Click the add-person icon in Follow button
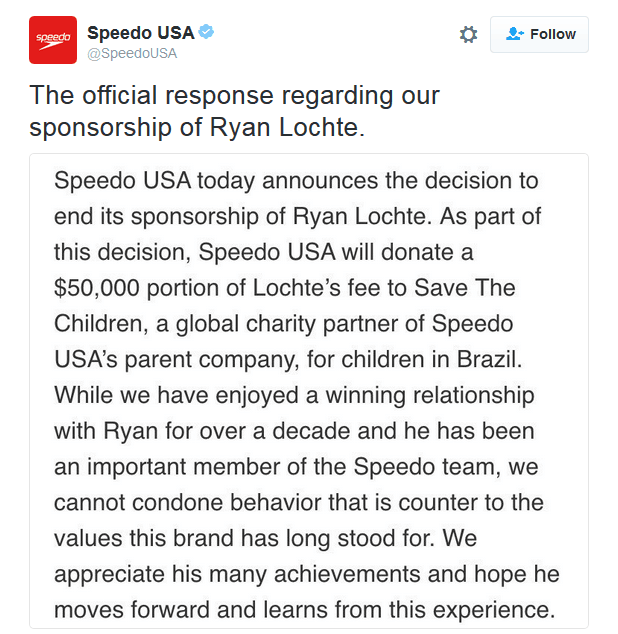Image resolution: width=618 pixels, height=634 pixels. [515, 34]
